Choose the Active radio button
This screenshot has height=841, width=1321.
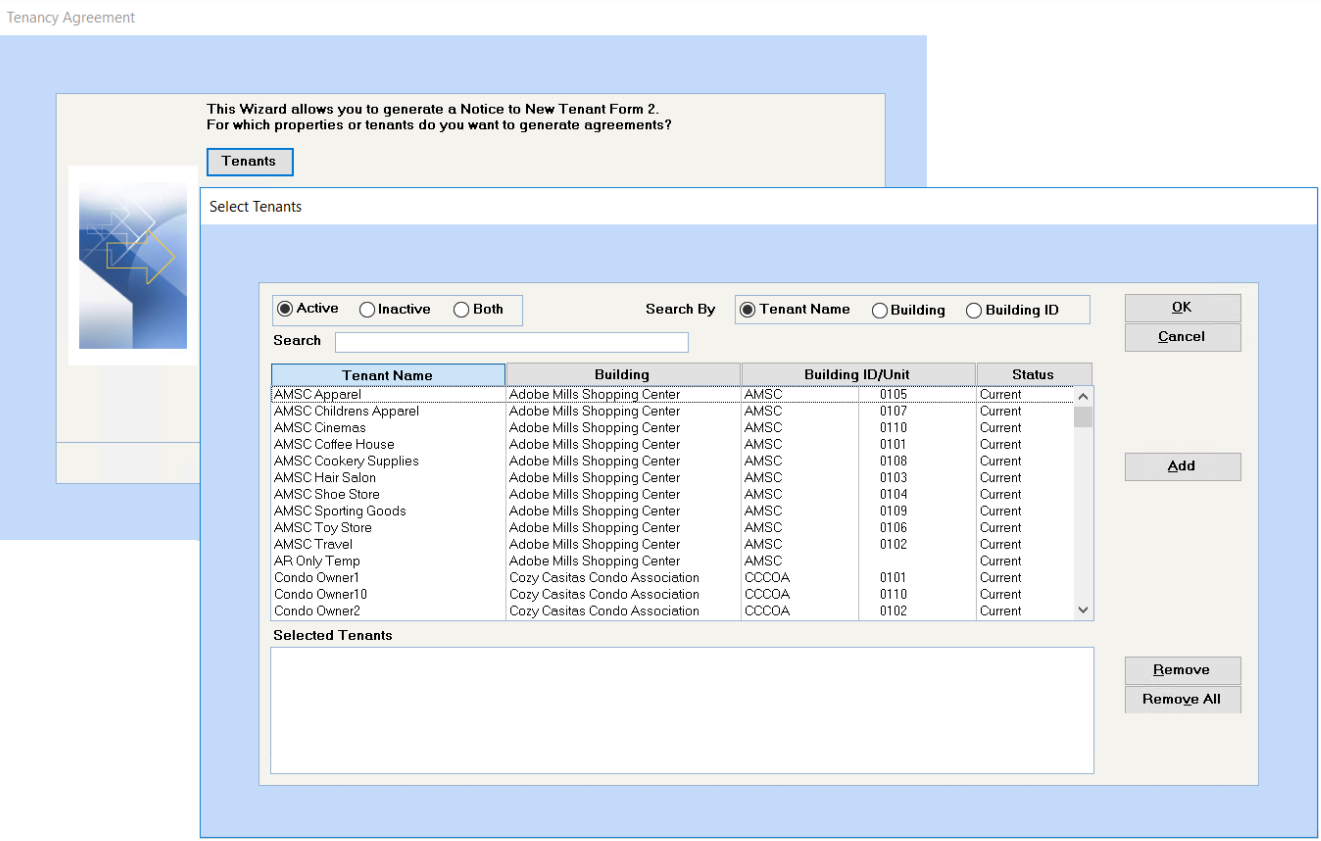point(285,309)
